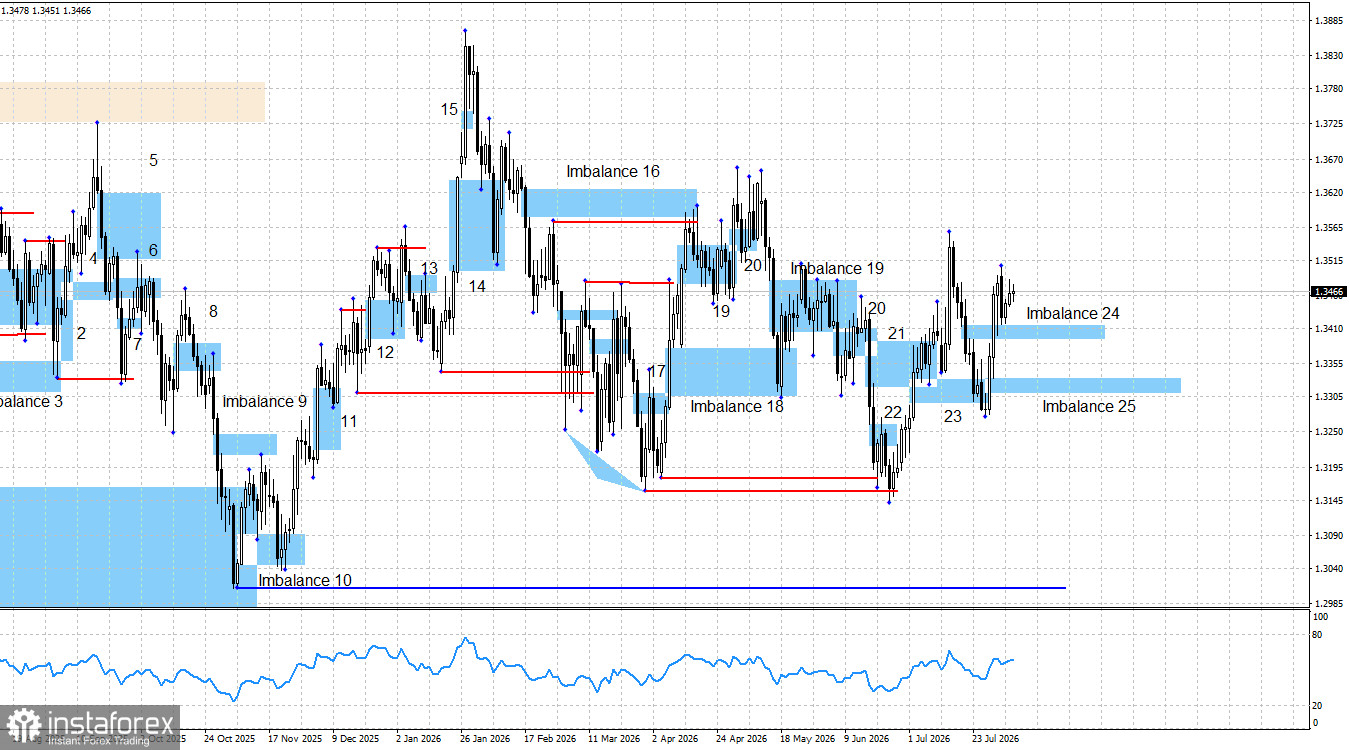Click the number 15 label near the peak
This screenshot has height=750, width=1350.
[450, 109]
